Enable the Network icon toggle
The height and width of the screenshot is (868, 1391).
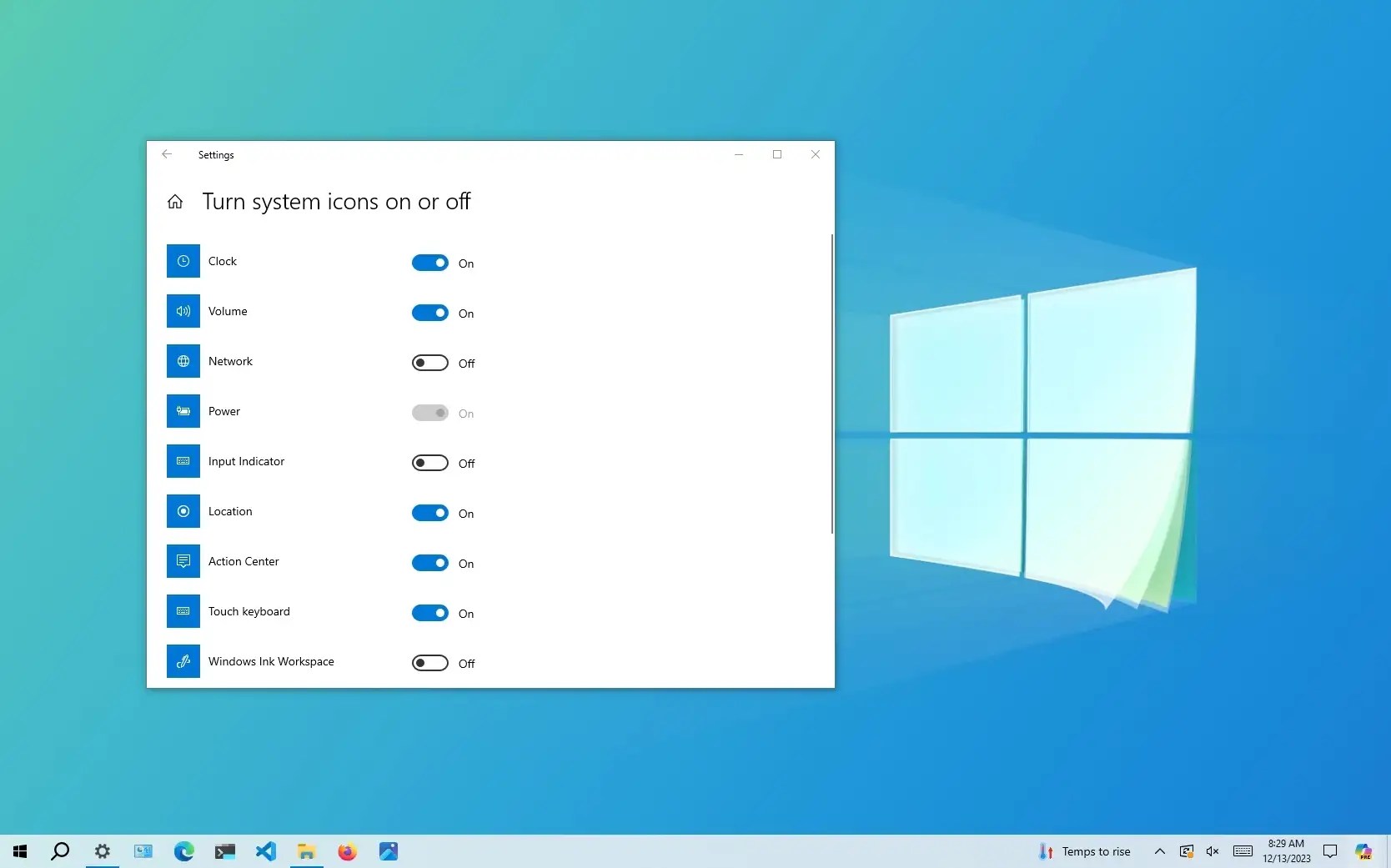click(x=430, y=363)
